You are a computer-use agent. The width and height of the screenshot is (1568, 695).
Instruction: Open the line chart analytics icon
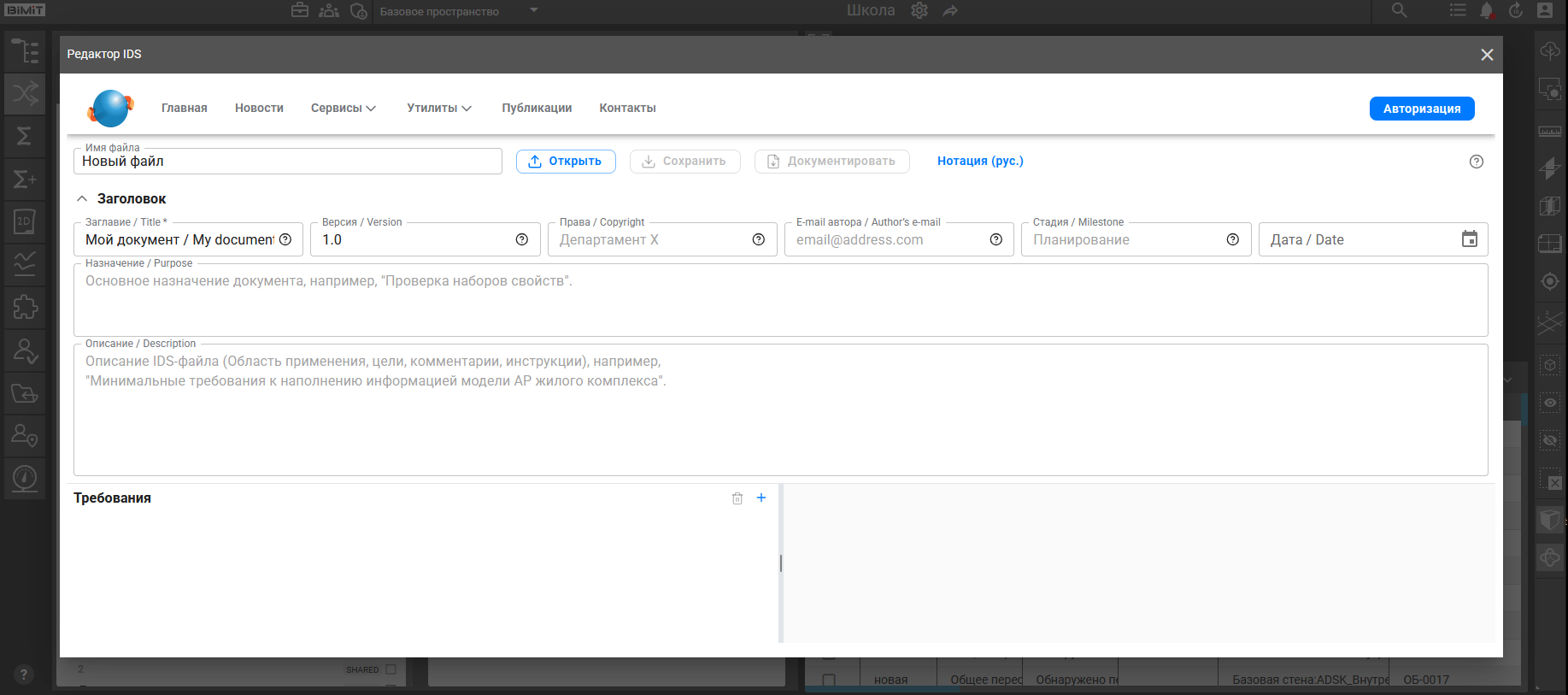[25, 264]
